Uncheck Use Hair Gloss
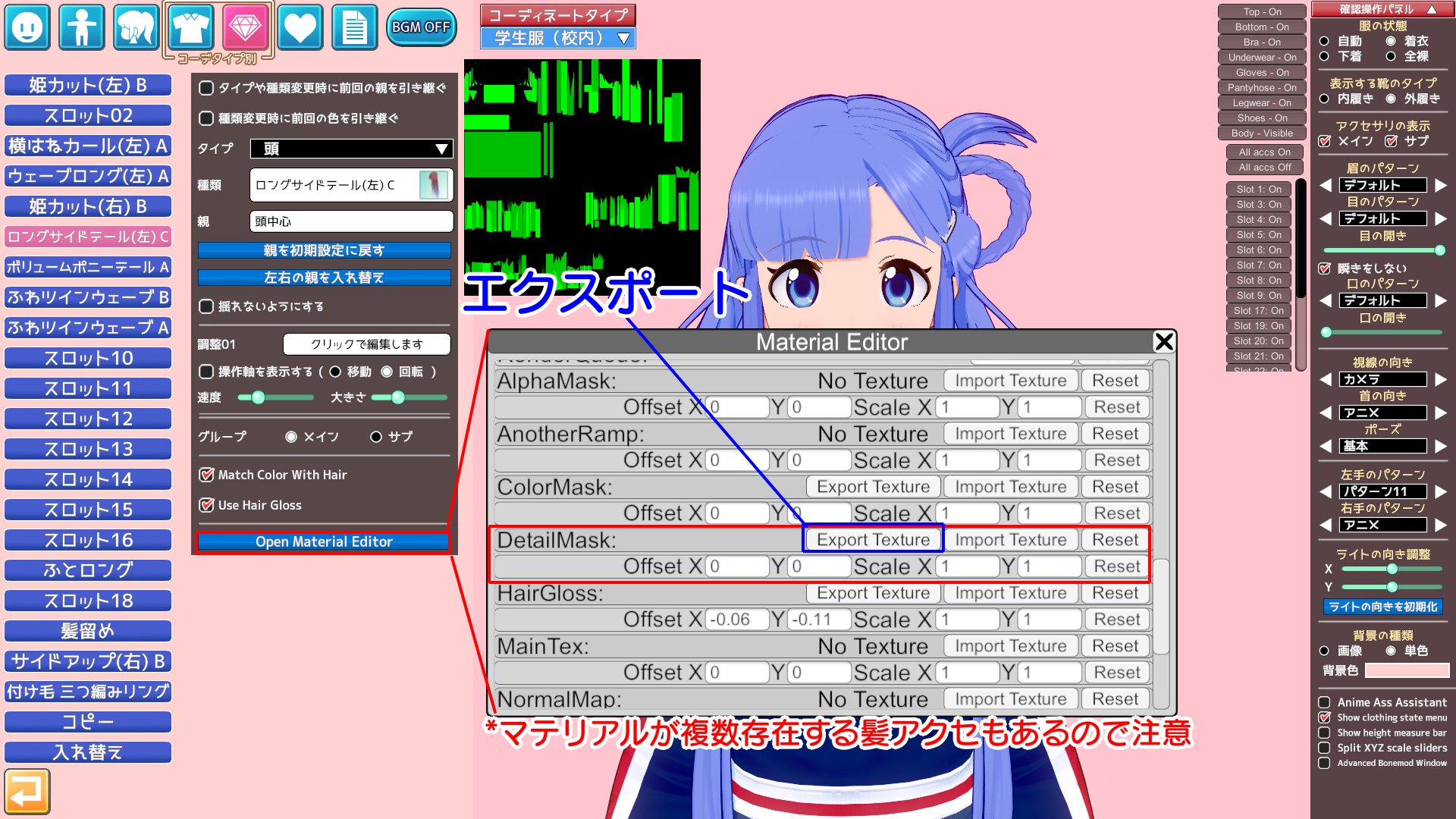Image resolution: width=1456 pixels, height=819 pixels. pyautogui.click(x=206, y=505)
